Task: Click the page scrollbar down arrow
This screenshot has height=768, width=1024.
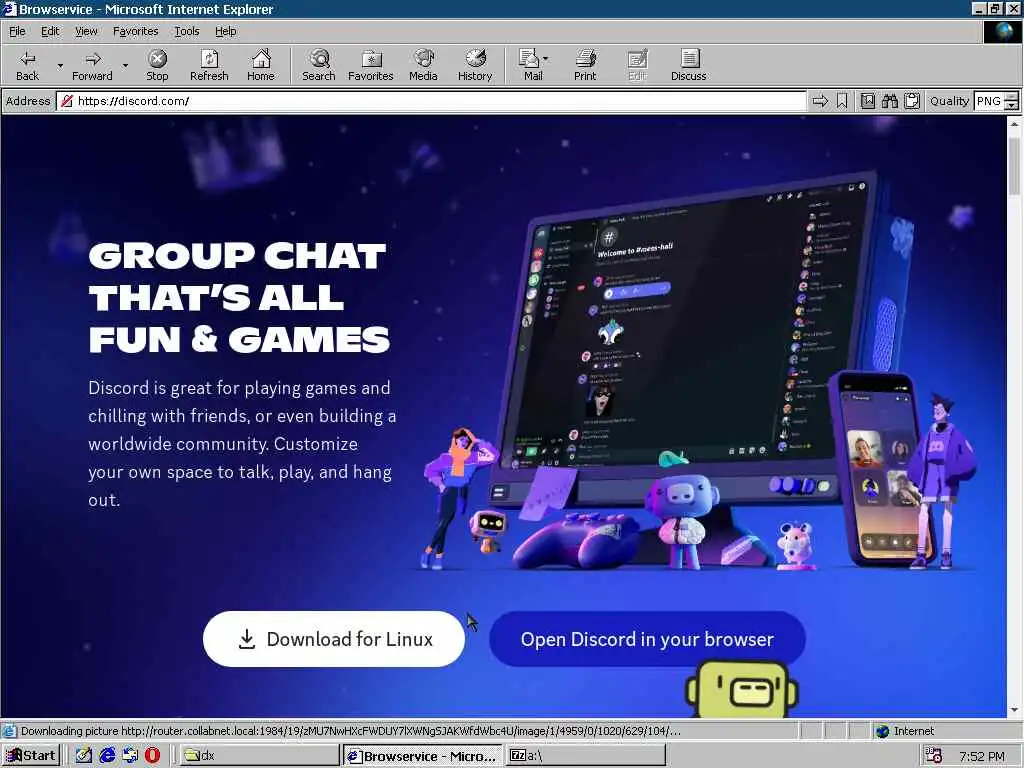Action: (1014, 710)
